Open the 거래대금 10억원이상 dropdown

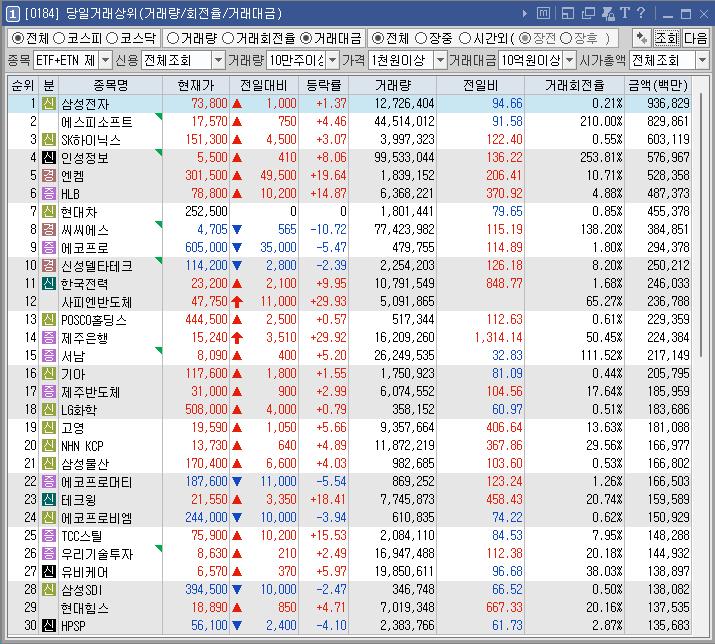coord(570,60)
